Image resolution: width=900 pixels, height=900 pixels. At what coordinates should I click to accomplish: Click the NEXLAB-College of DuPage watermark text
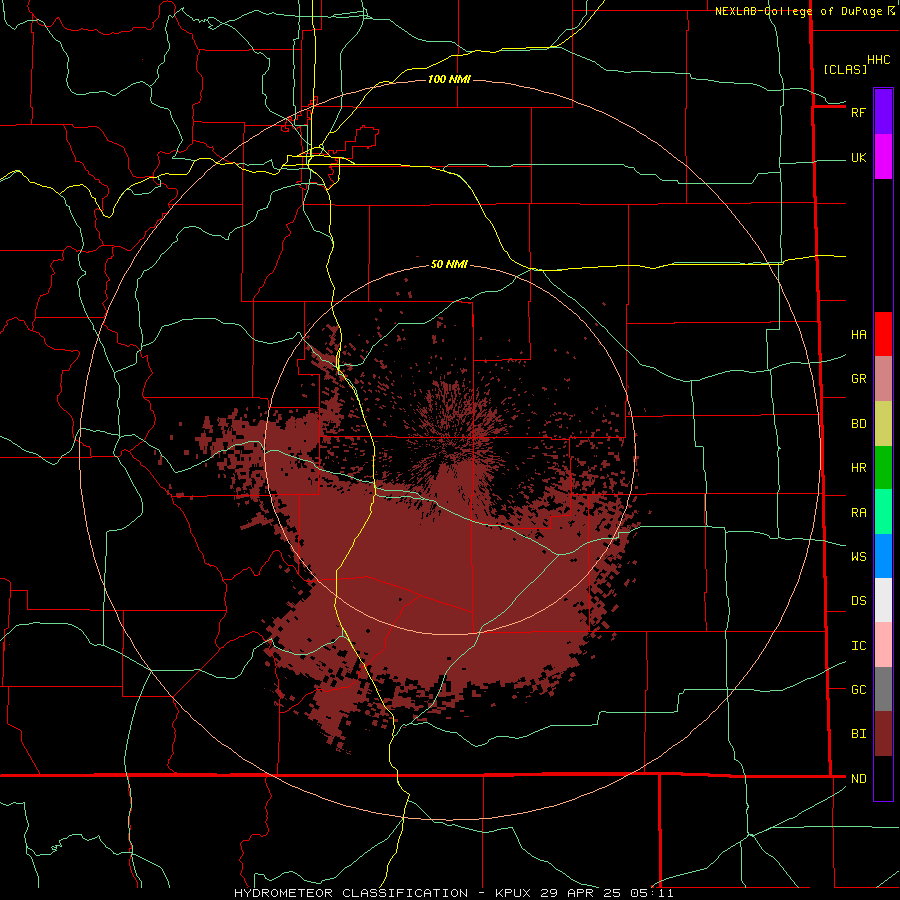pos(801,11)
